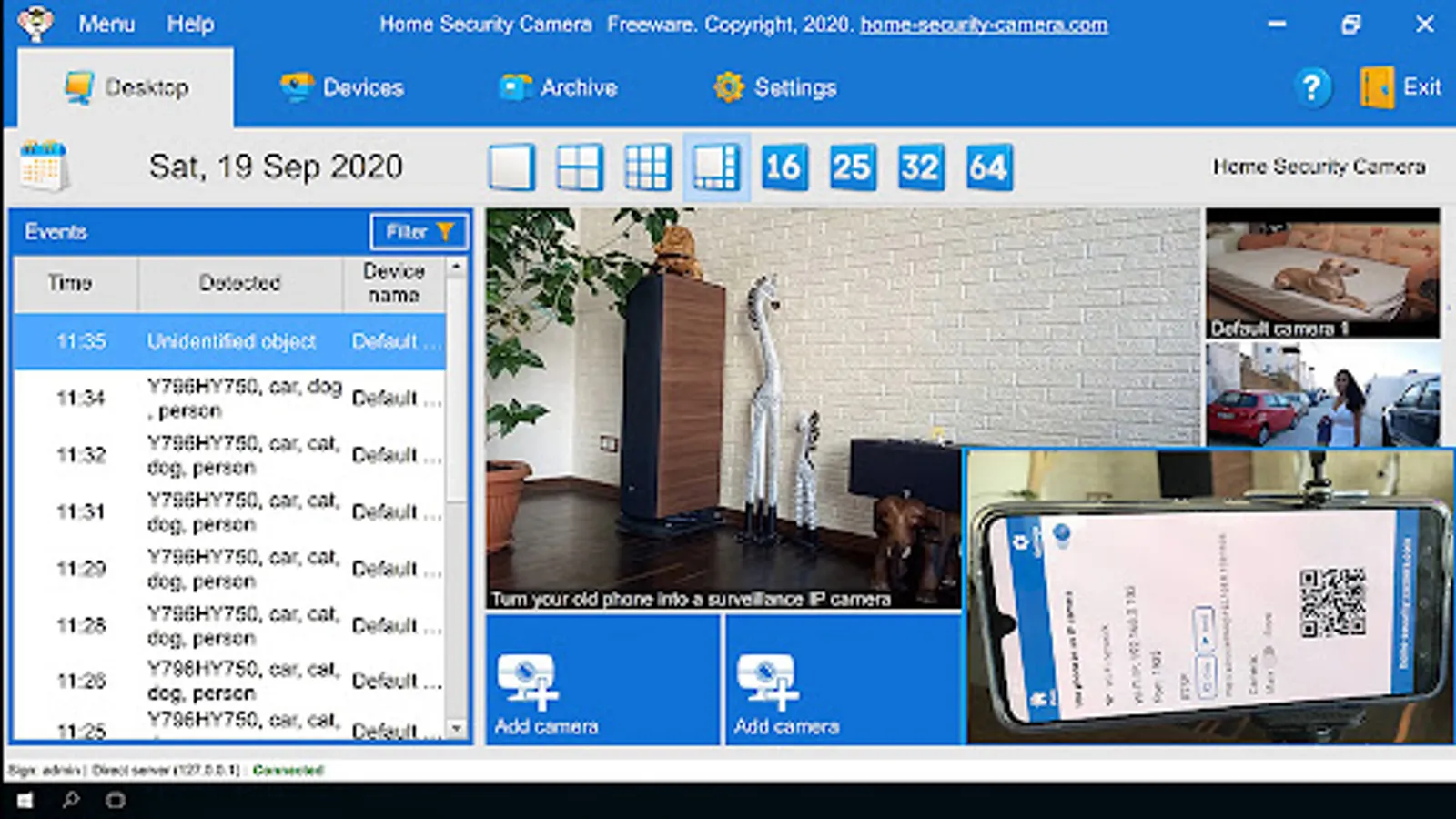Sort events by Detected column header
This screenshot has width=1456, height=819.
tap(240, 284)
